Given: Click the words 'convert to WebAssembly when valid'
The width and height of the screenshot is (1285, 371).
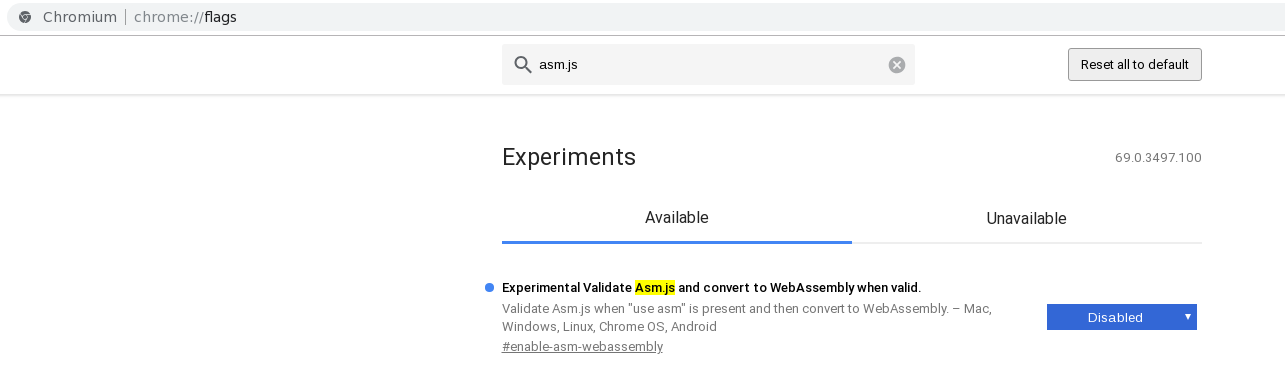Looking at the screenshot, I should pos(797,288).
